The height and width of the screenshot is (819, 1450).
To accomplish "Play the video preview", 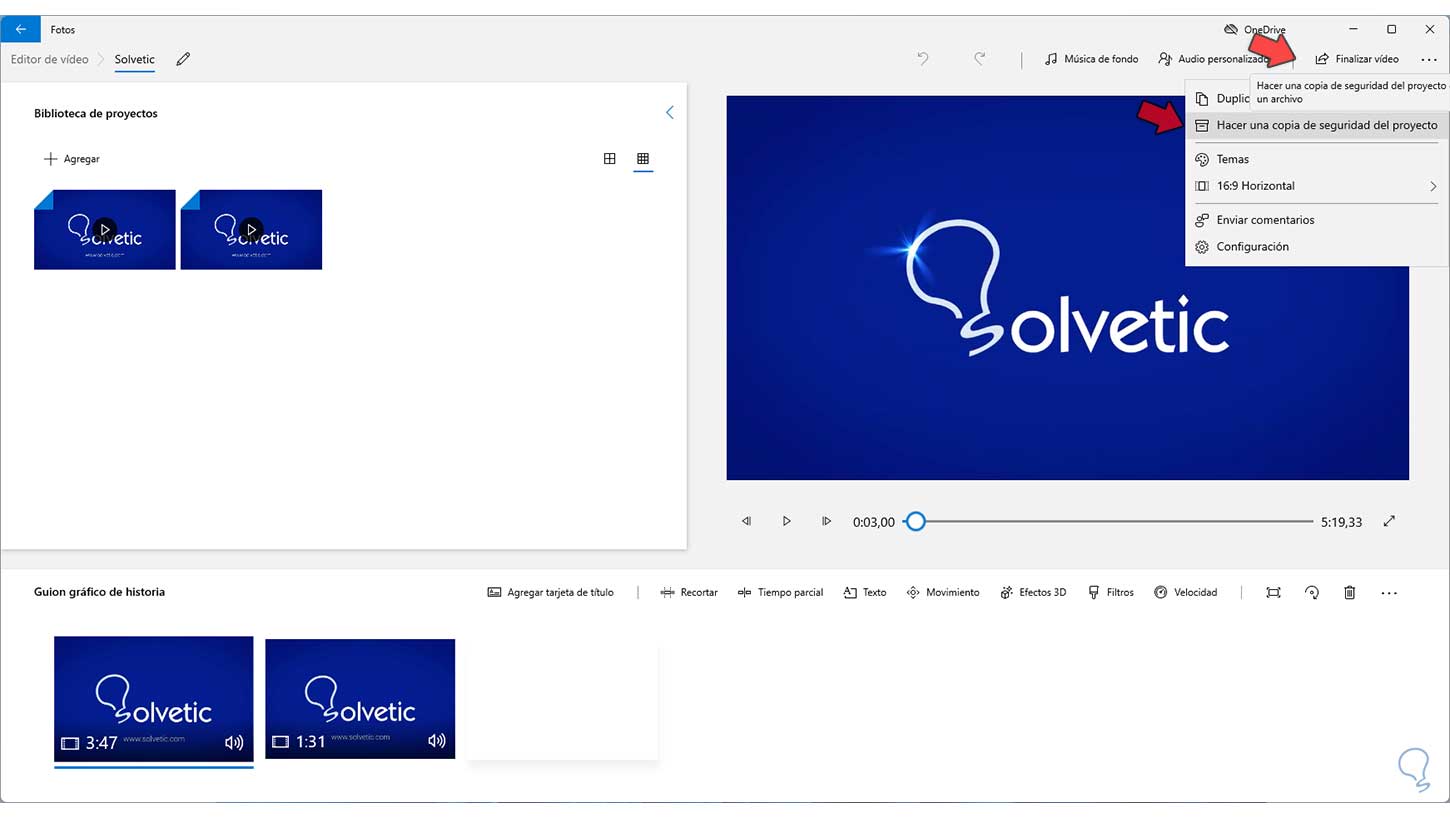I will point(787,521).
